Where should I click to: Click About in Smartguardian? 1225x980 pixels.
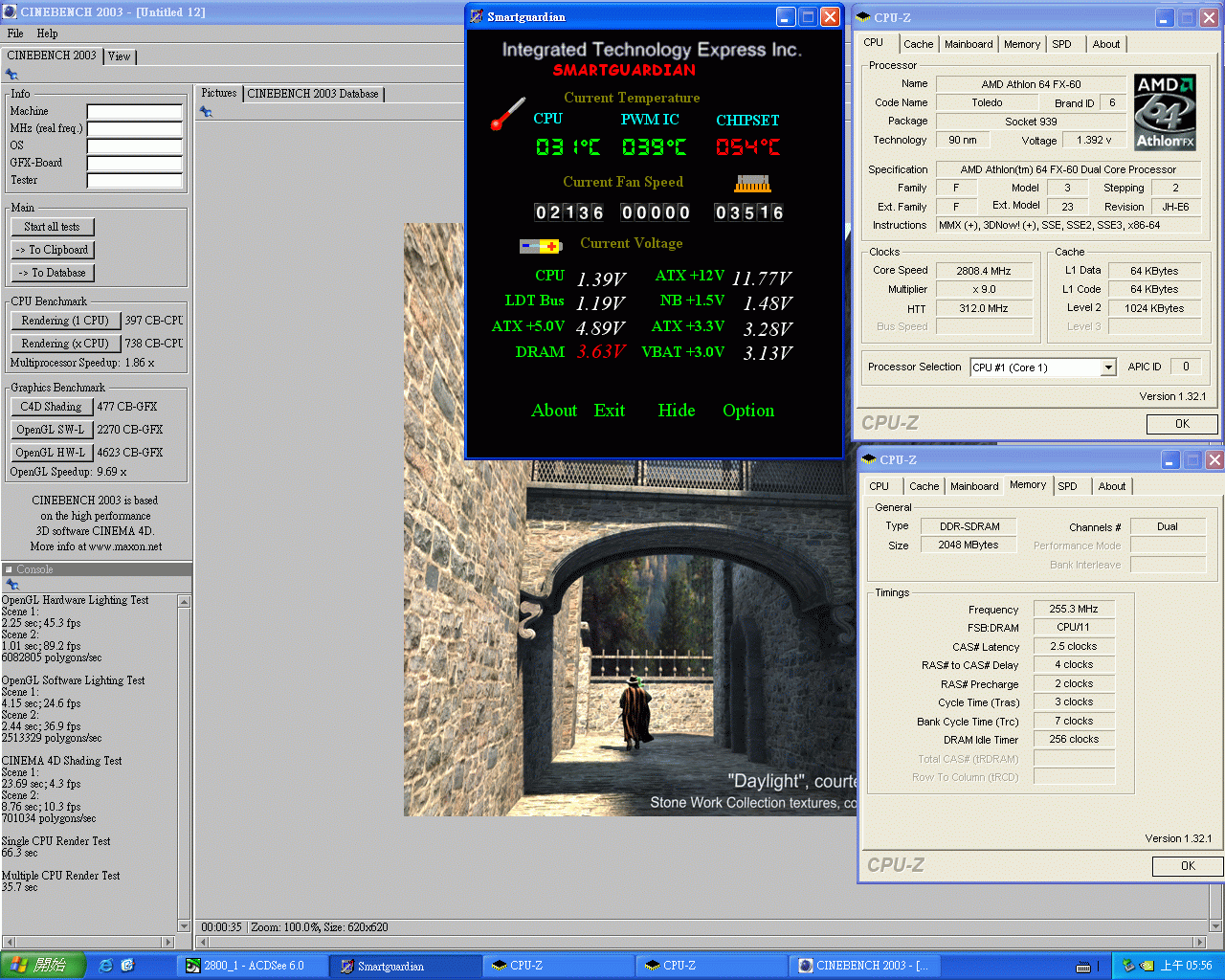[x=554, y=411]
